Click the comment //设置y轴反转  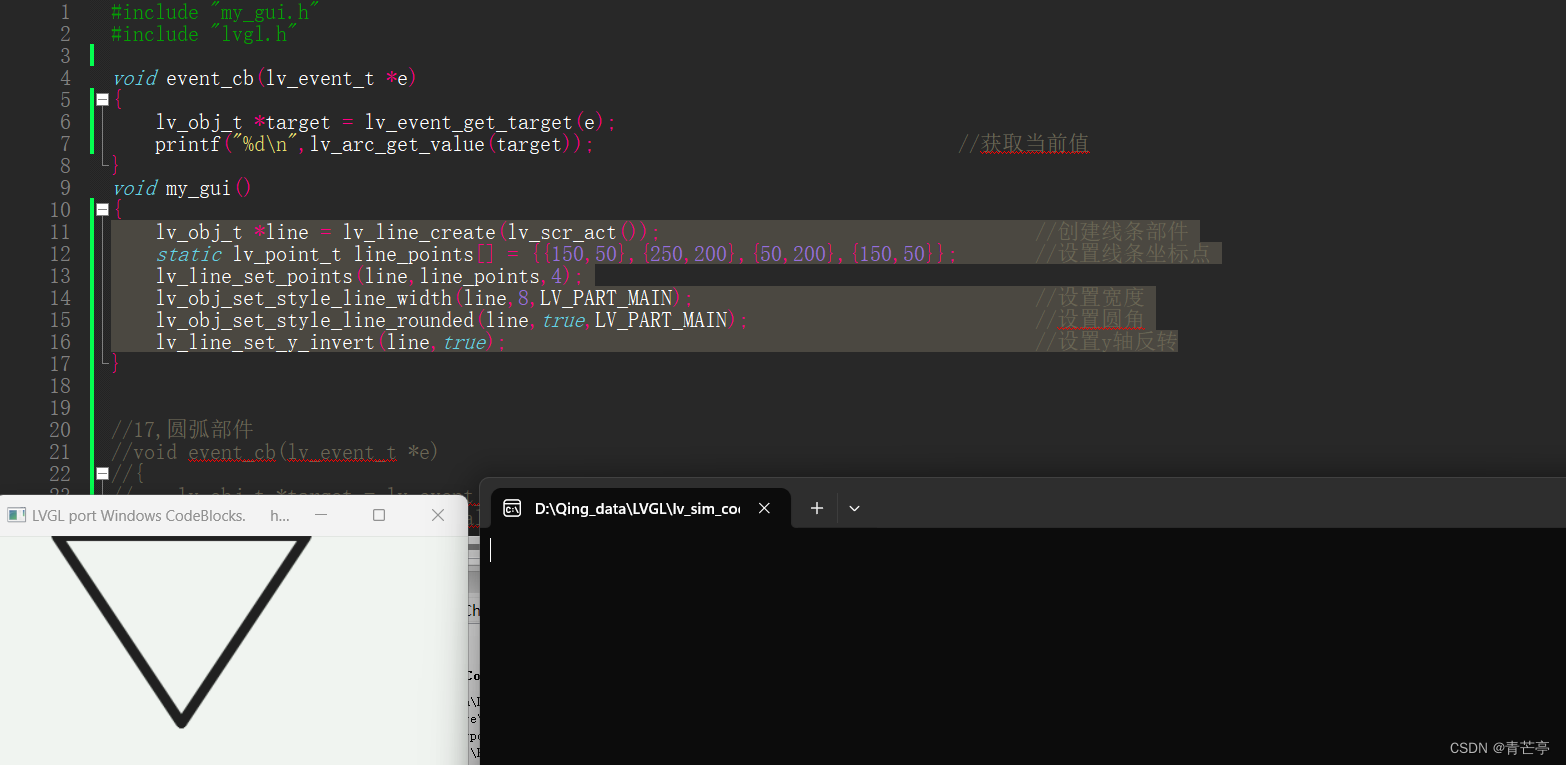1106,342
